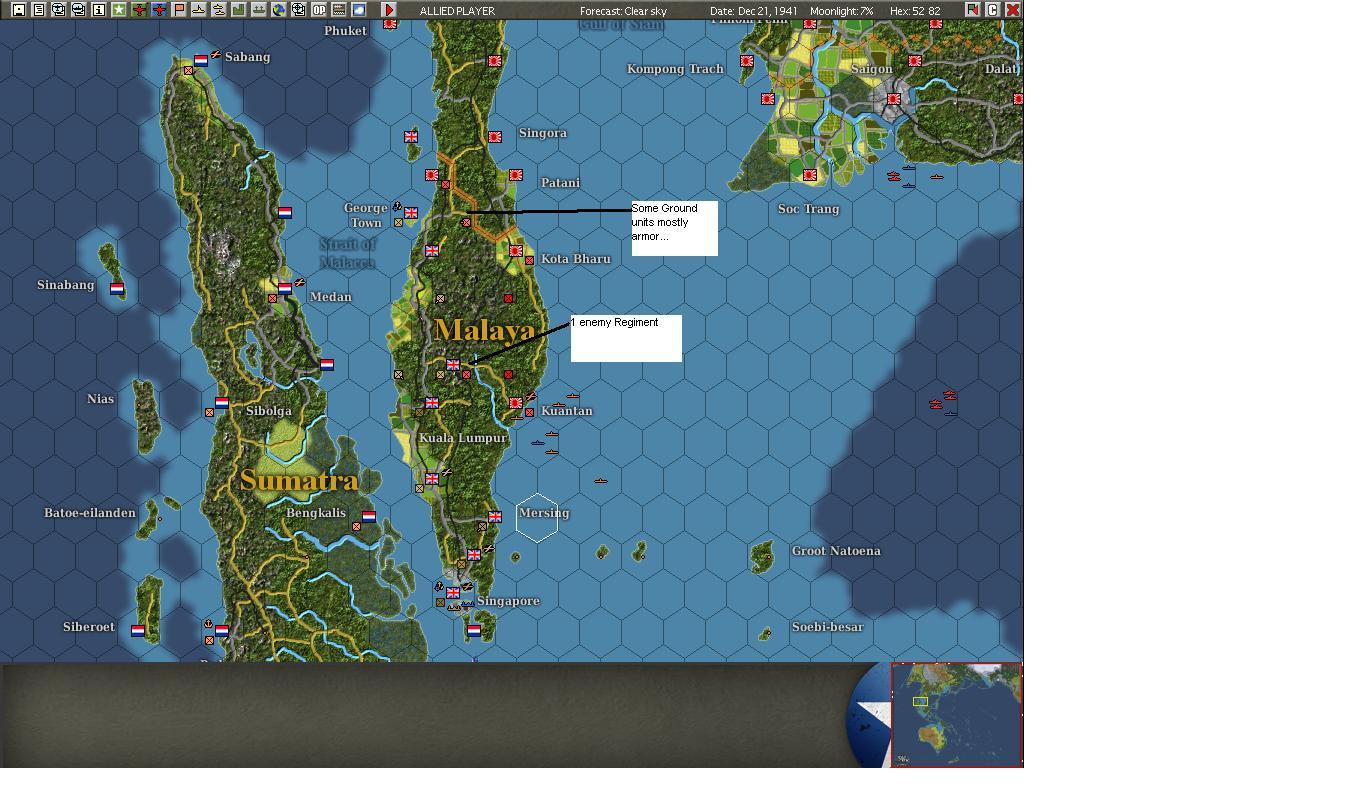The image size is (1345, 810).
Task: Select the Dutch flag base at Sinabang
Action: coord(117,289)
